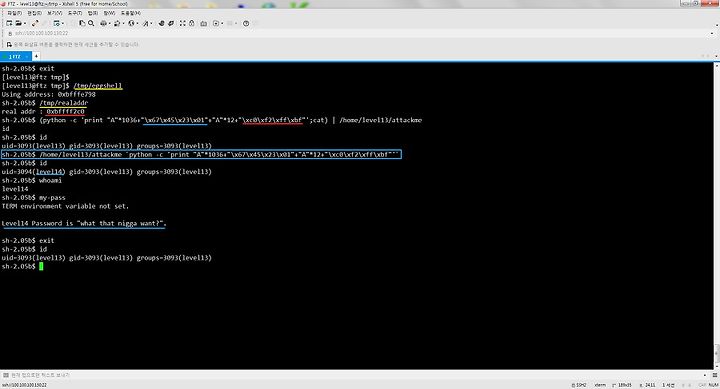The image size is (720, 389).
Task: Open the dropdown arrow beside the Print icon
Action: tap(110, 23)
